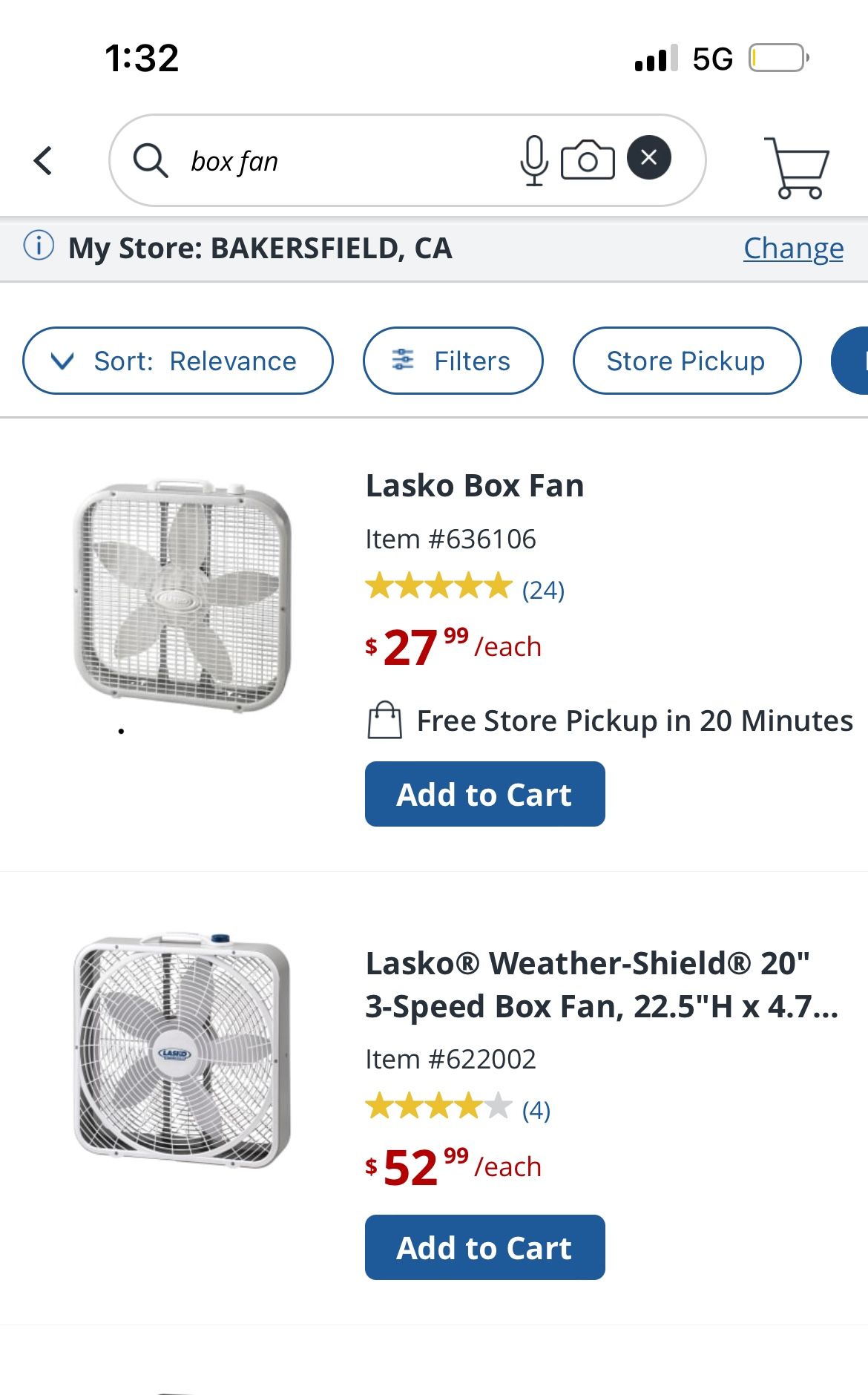View the 24 reviews for Lasko Box Fan
Screen dimensions: 868x1395
pos(543,591)
